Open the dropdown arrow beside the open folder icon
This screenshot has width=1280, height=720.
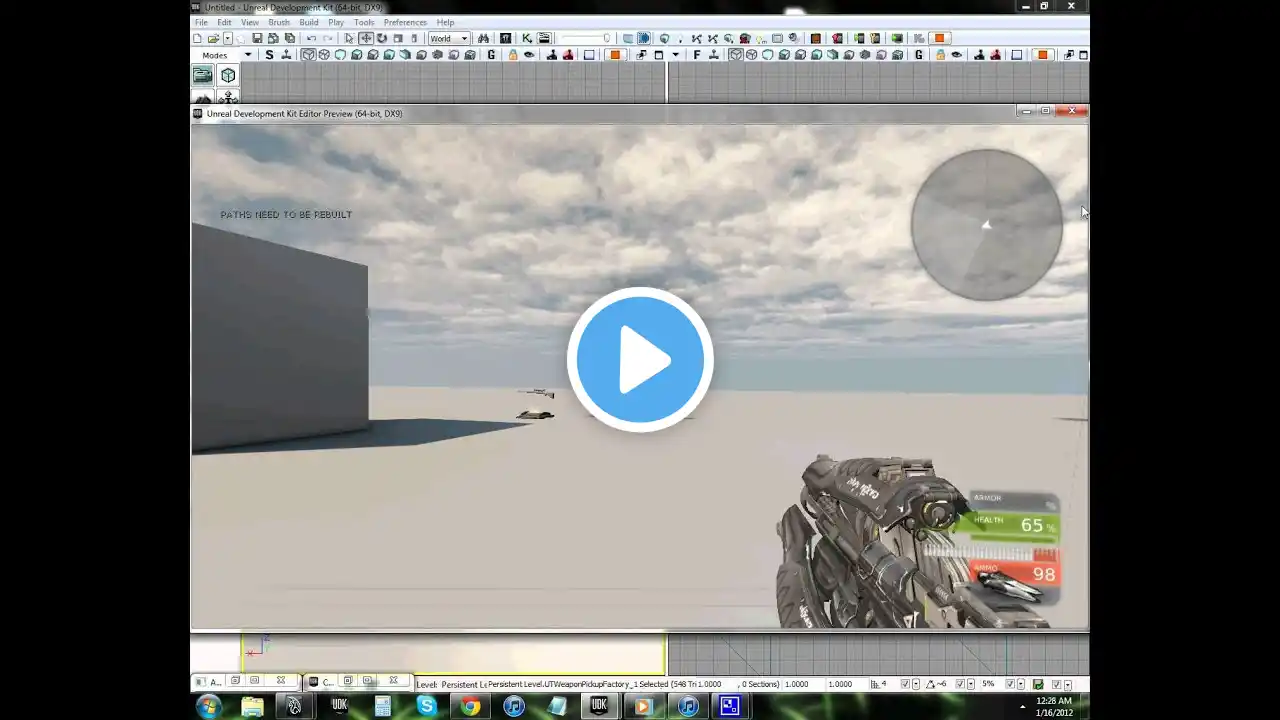point(227,38)
